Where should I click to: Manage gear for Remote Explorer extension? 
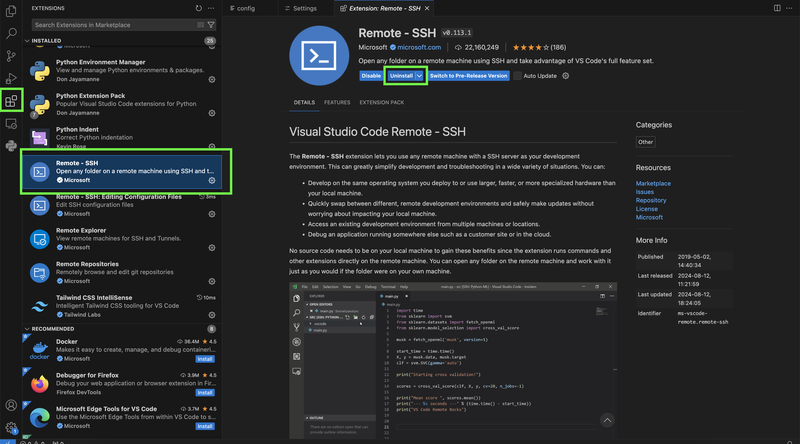point(212,248)
